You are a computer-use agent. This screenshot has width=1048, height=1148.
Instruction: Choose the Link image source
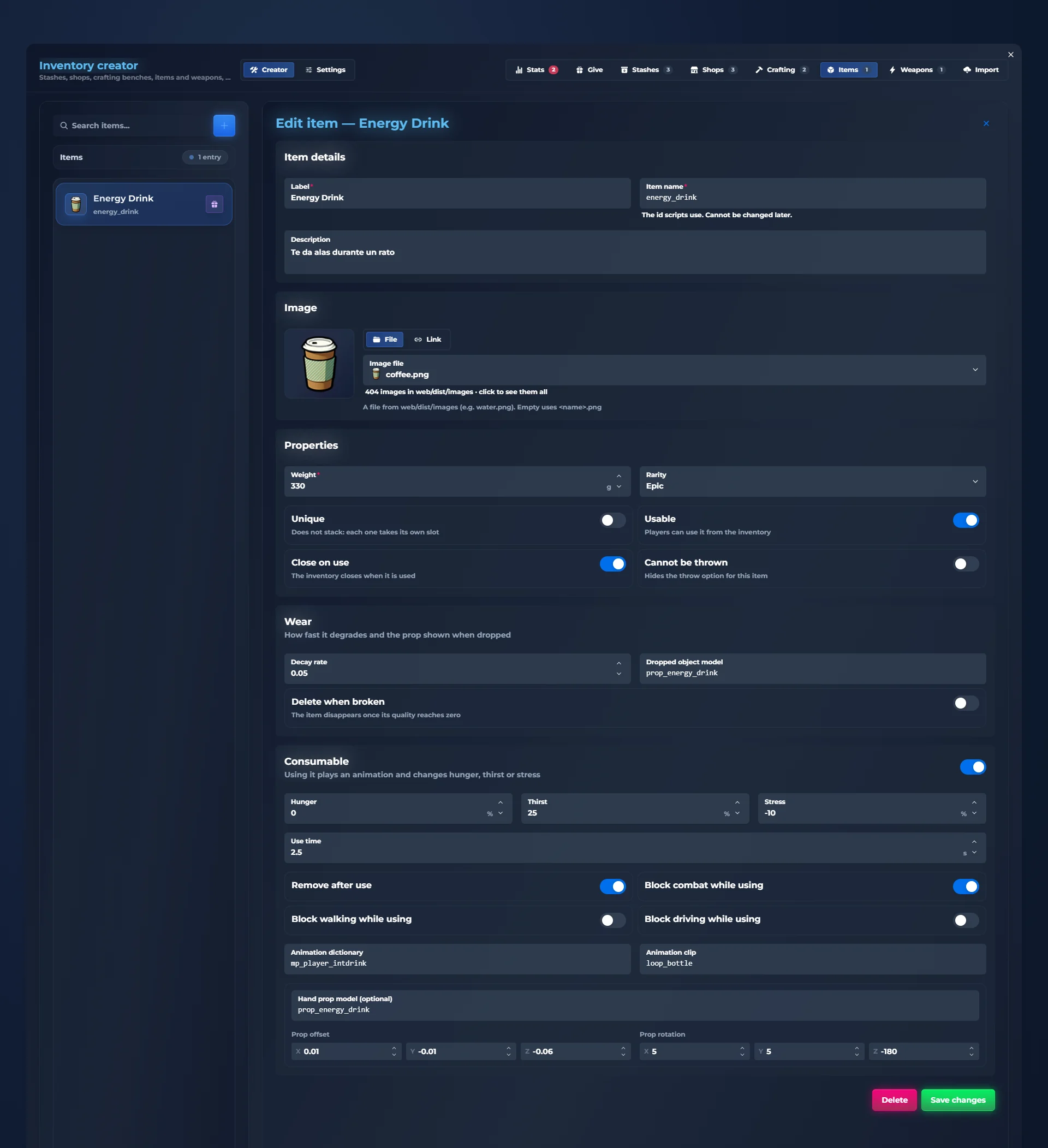427,340
